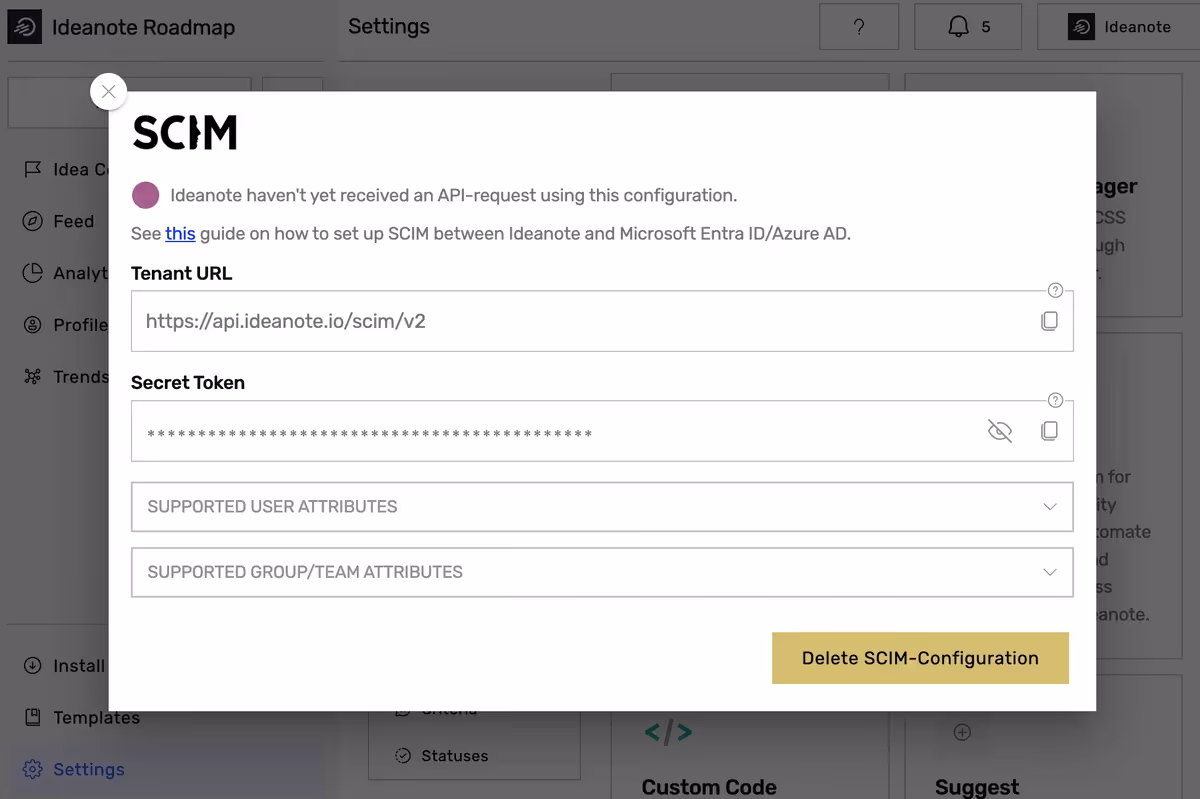The width and height of the screenshot is (1200, 799).
Task: Open Analytics from the sidebar
Action: tap(80, 273)
